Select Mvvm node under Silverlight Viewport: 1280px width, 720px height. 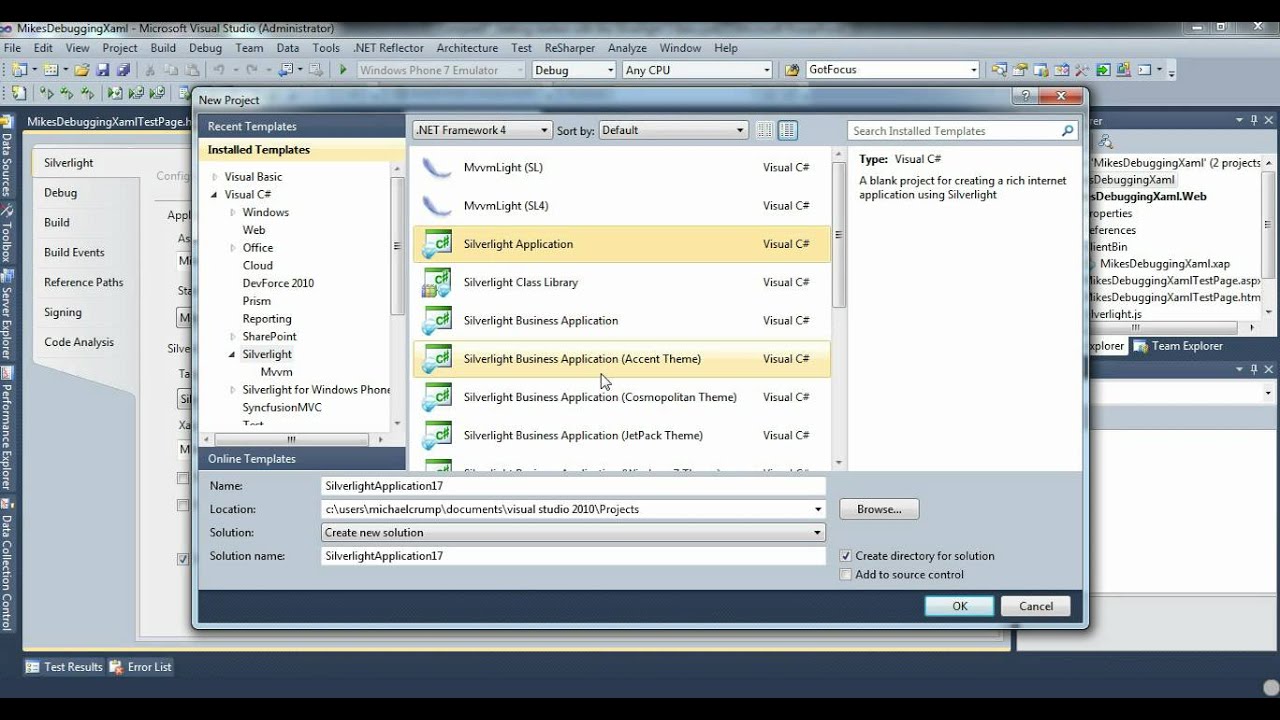(x=277, y=372)
